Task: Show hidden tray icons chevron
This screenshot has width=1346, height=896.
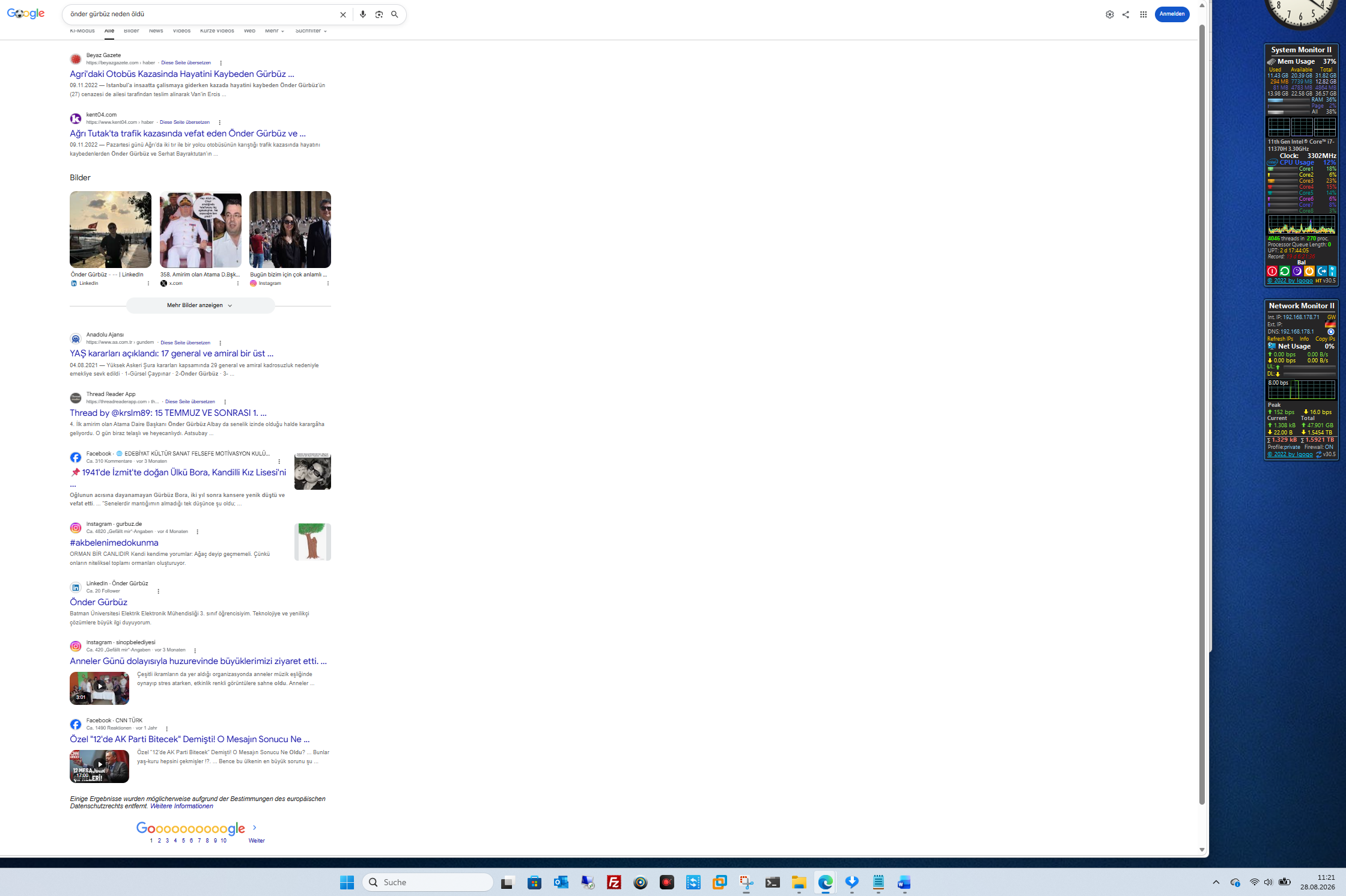Action: [1216, 882]
